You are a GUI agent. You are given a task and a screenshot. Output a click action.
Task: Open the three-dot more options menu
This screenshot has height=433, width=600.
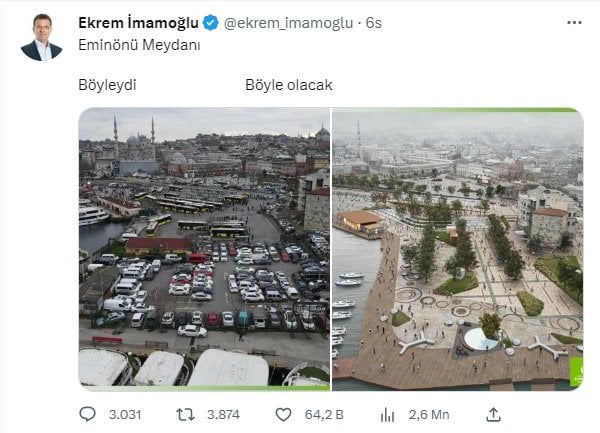click(x=574, y=23)
